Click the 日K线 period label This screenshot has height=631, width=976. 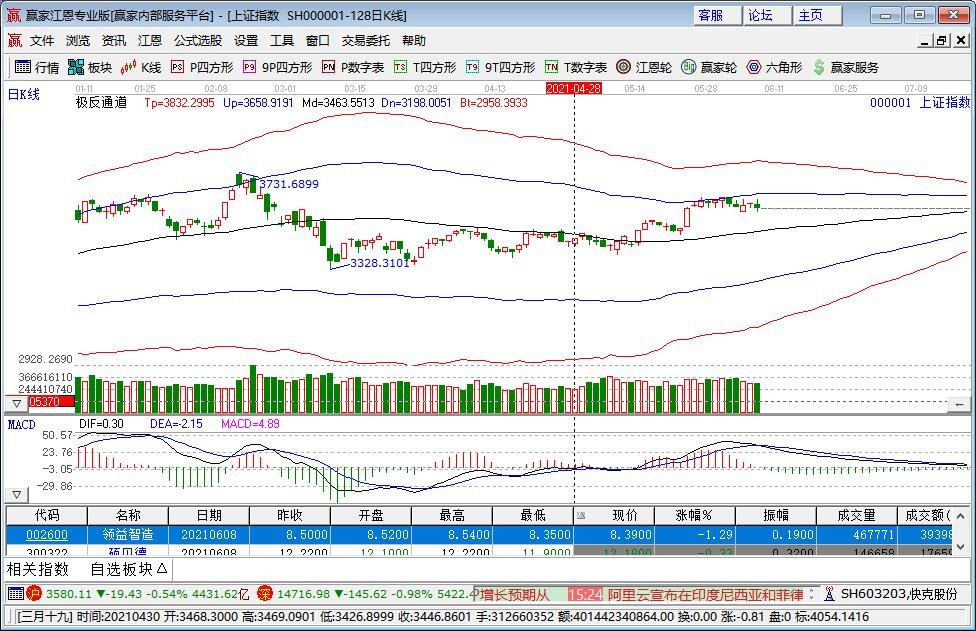[x=24, y=95]
